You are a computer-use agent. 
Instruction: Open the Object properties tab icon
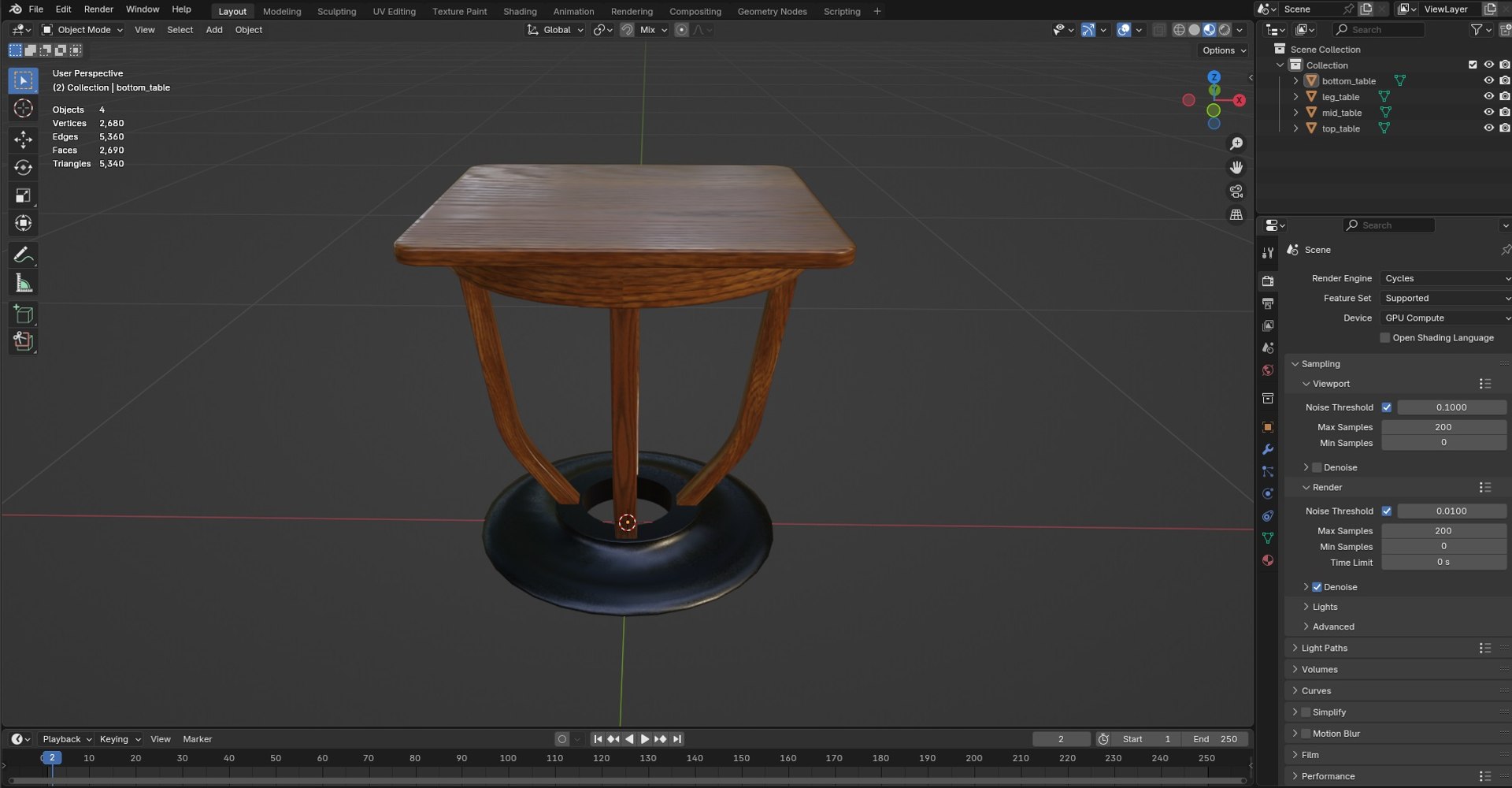1268,427
